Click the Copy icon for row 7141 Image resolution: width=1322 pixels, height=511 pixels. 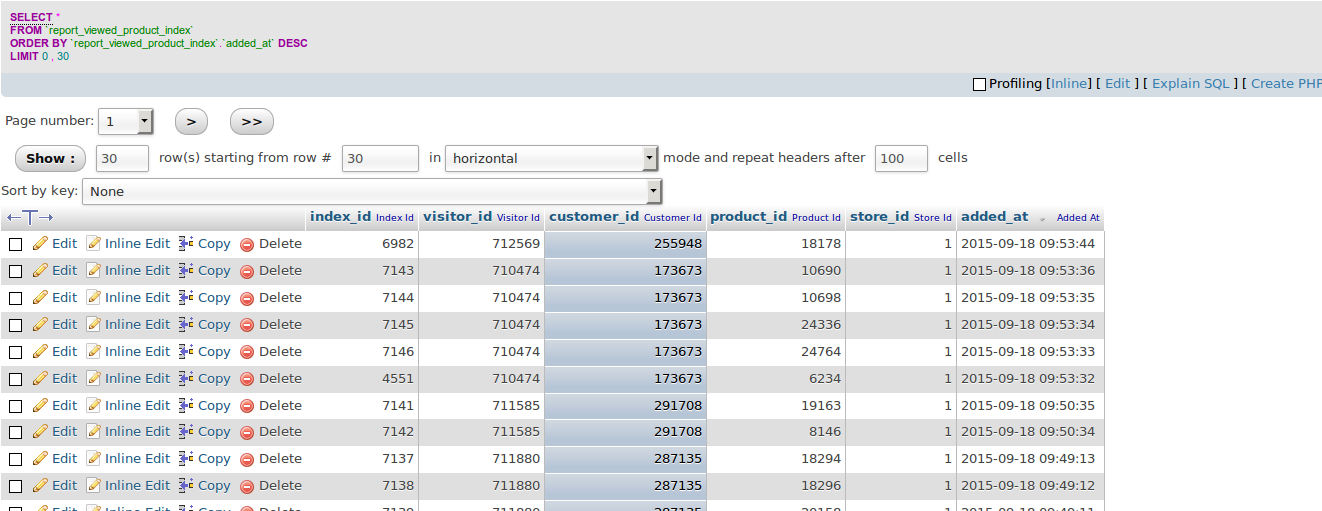186,405
